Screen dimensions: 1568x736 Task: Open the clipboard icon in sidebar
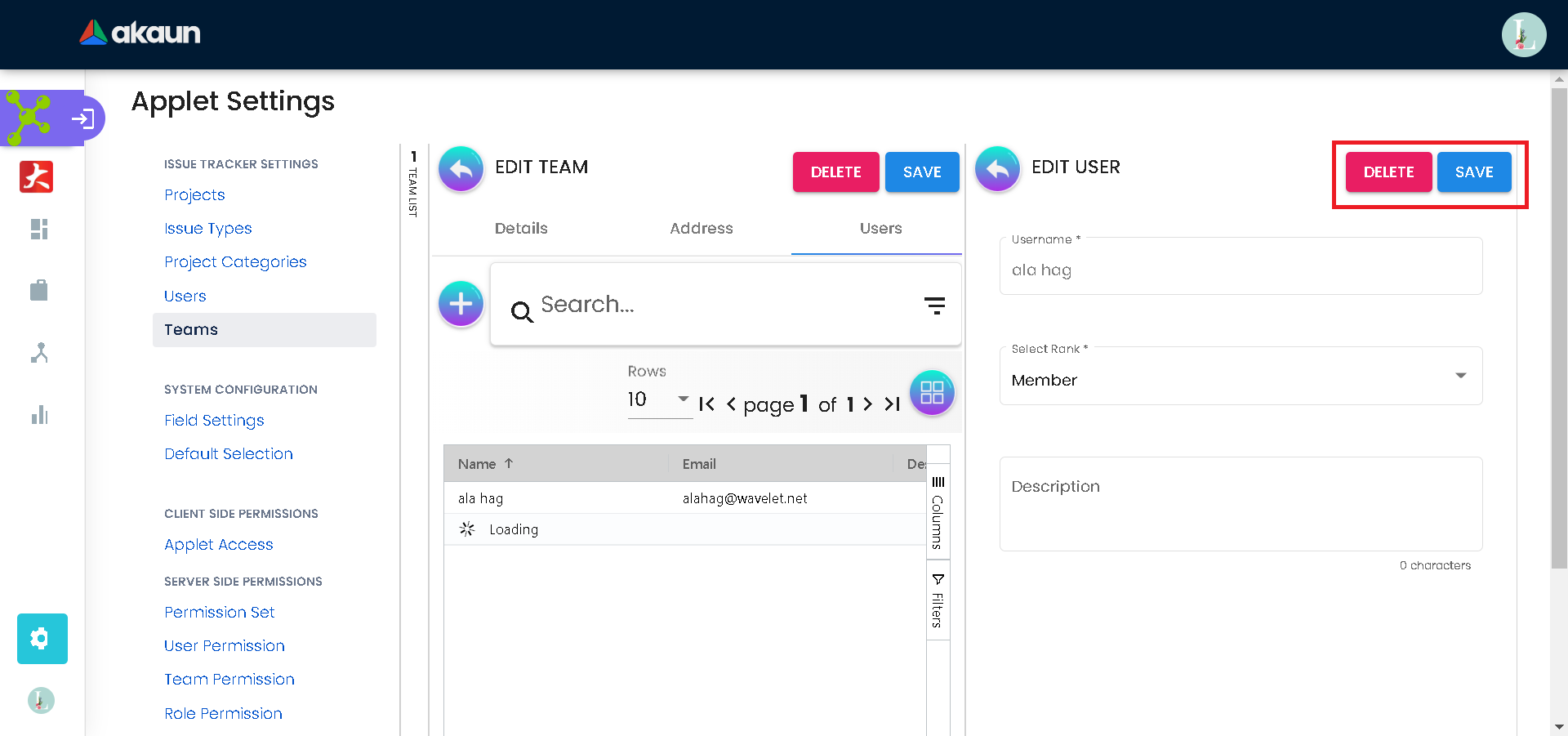(x=39, y=290)
